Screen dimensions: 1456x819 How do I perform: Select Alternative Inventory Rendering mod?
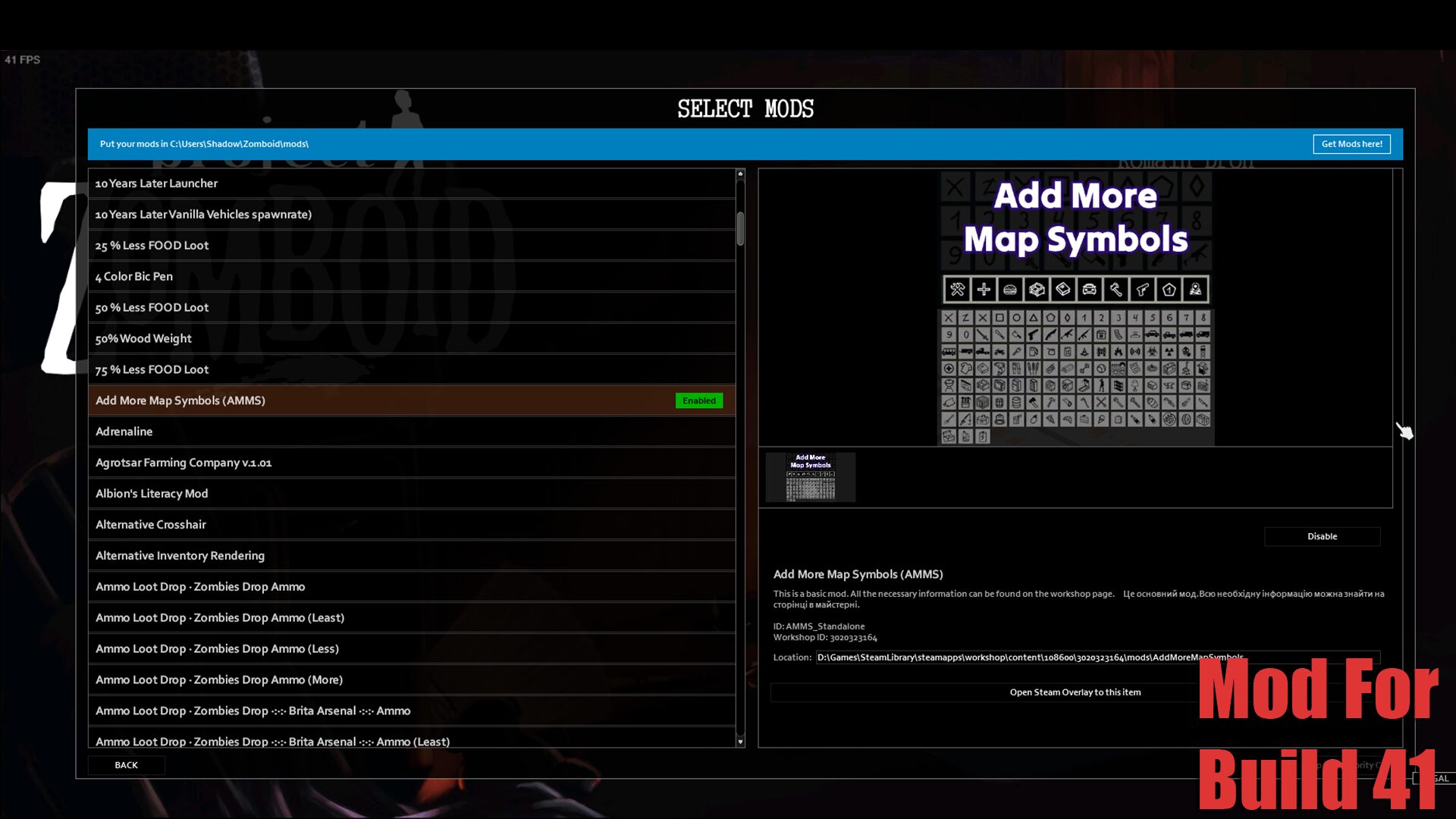(x=412, y=556)
